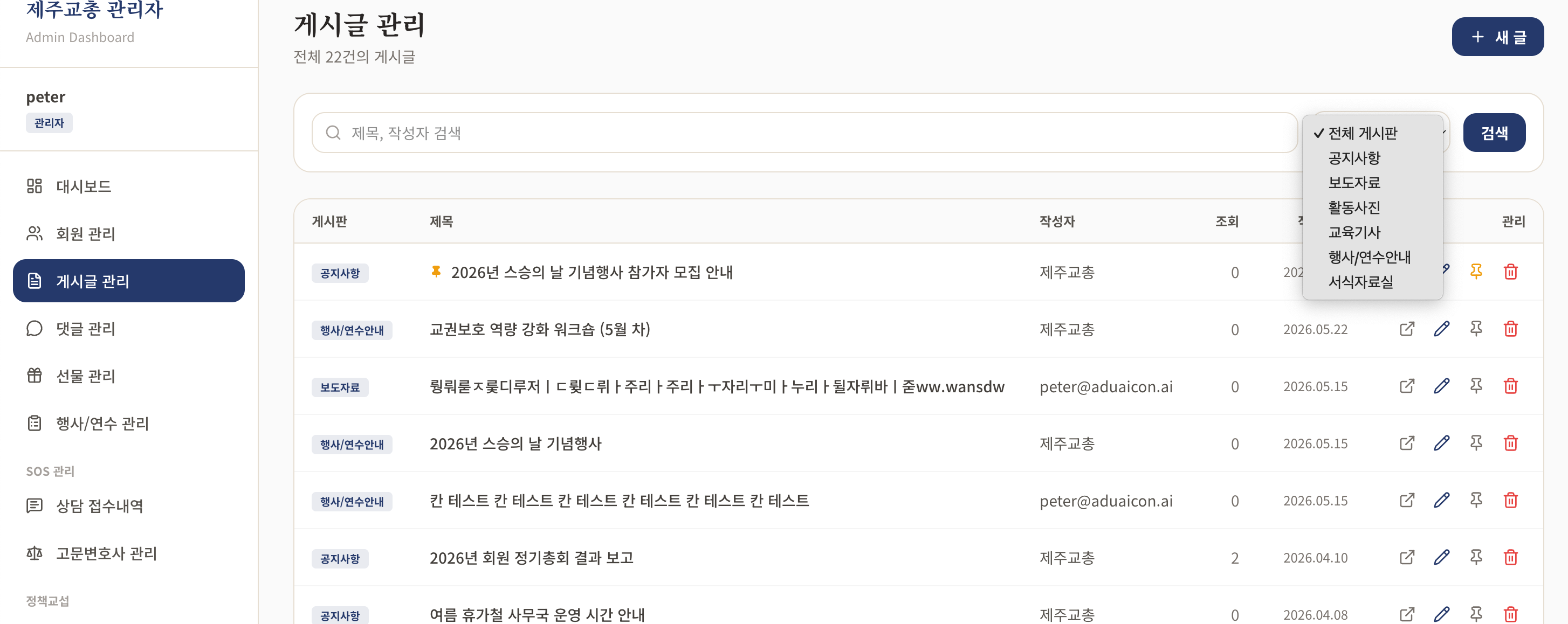Open title 2026년 회원 정기총회 결과 보고
This screenshot has width=1568, height=624.
(532, 558)
